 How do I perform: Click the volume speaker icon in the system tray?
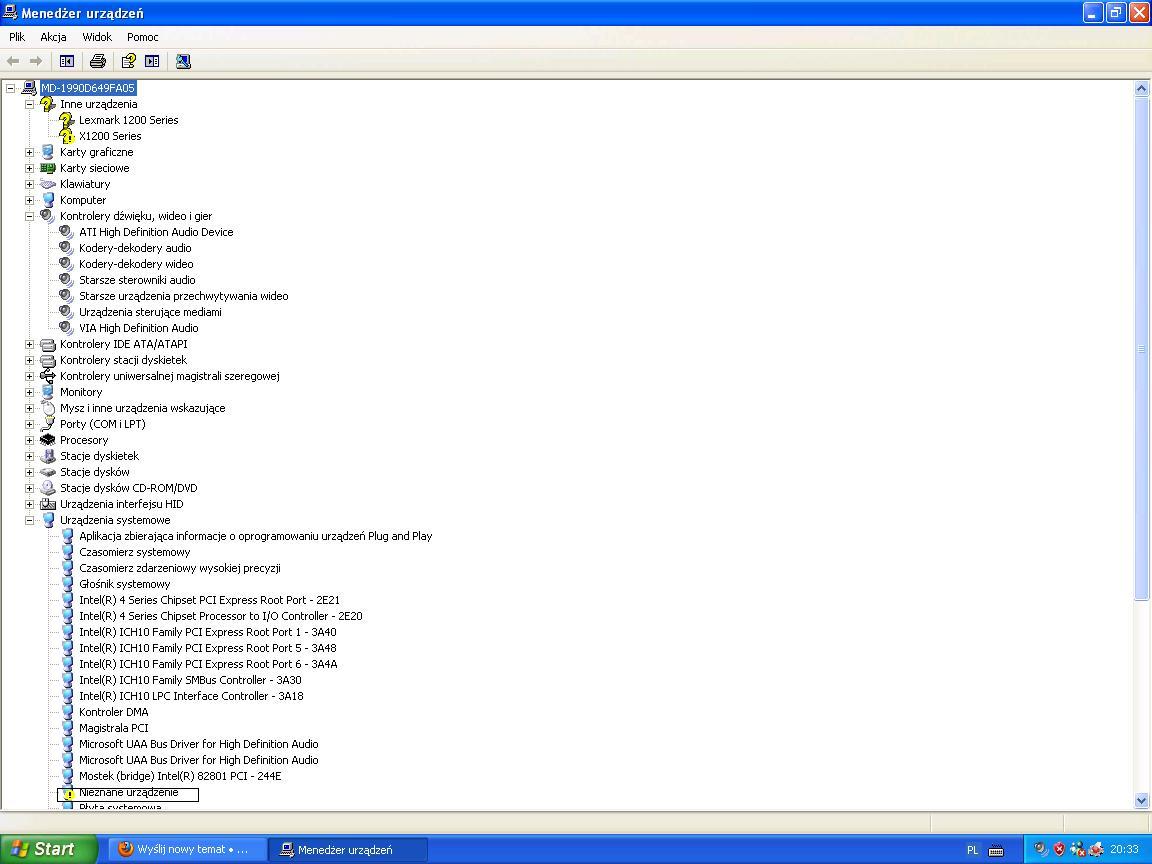coord(1040,850)
